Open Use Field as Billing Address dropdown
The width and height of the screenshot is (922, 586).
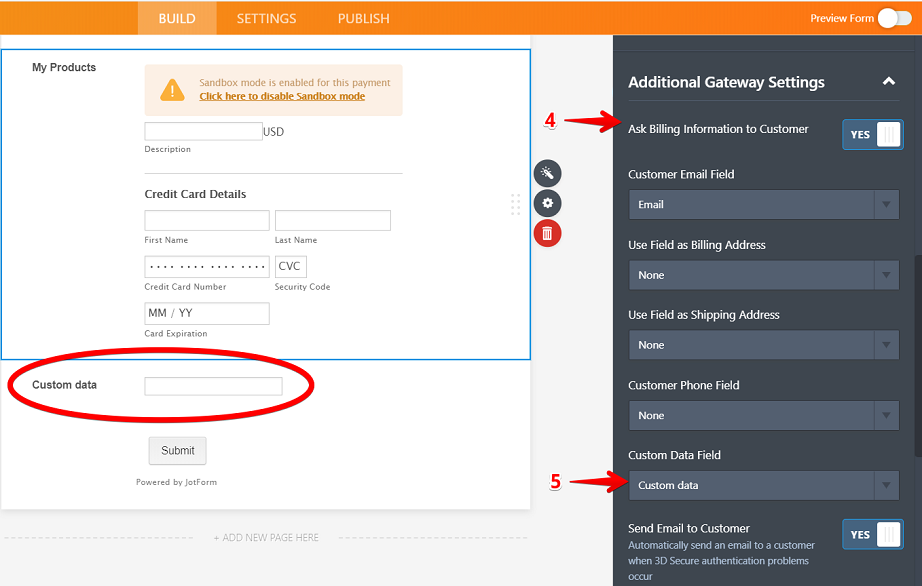764,275
